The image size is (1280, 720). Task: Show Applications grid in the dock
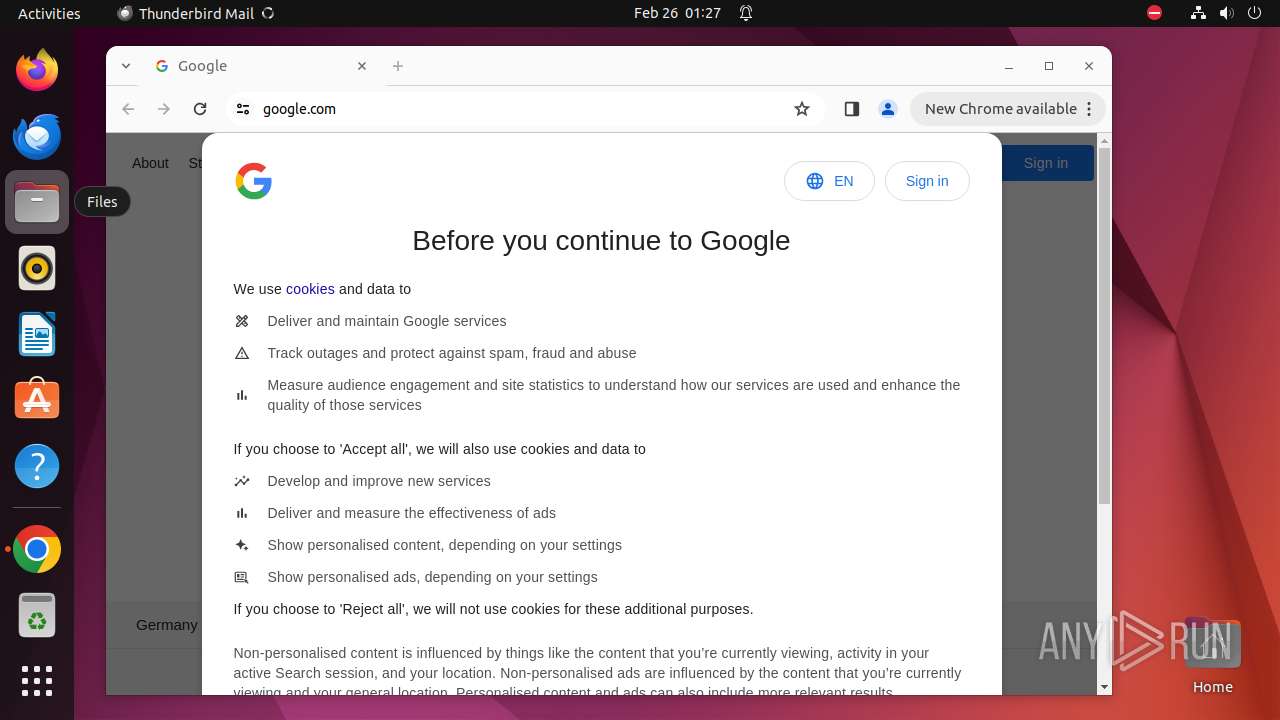pos(37,681)
